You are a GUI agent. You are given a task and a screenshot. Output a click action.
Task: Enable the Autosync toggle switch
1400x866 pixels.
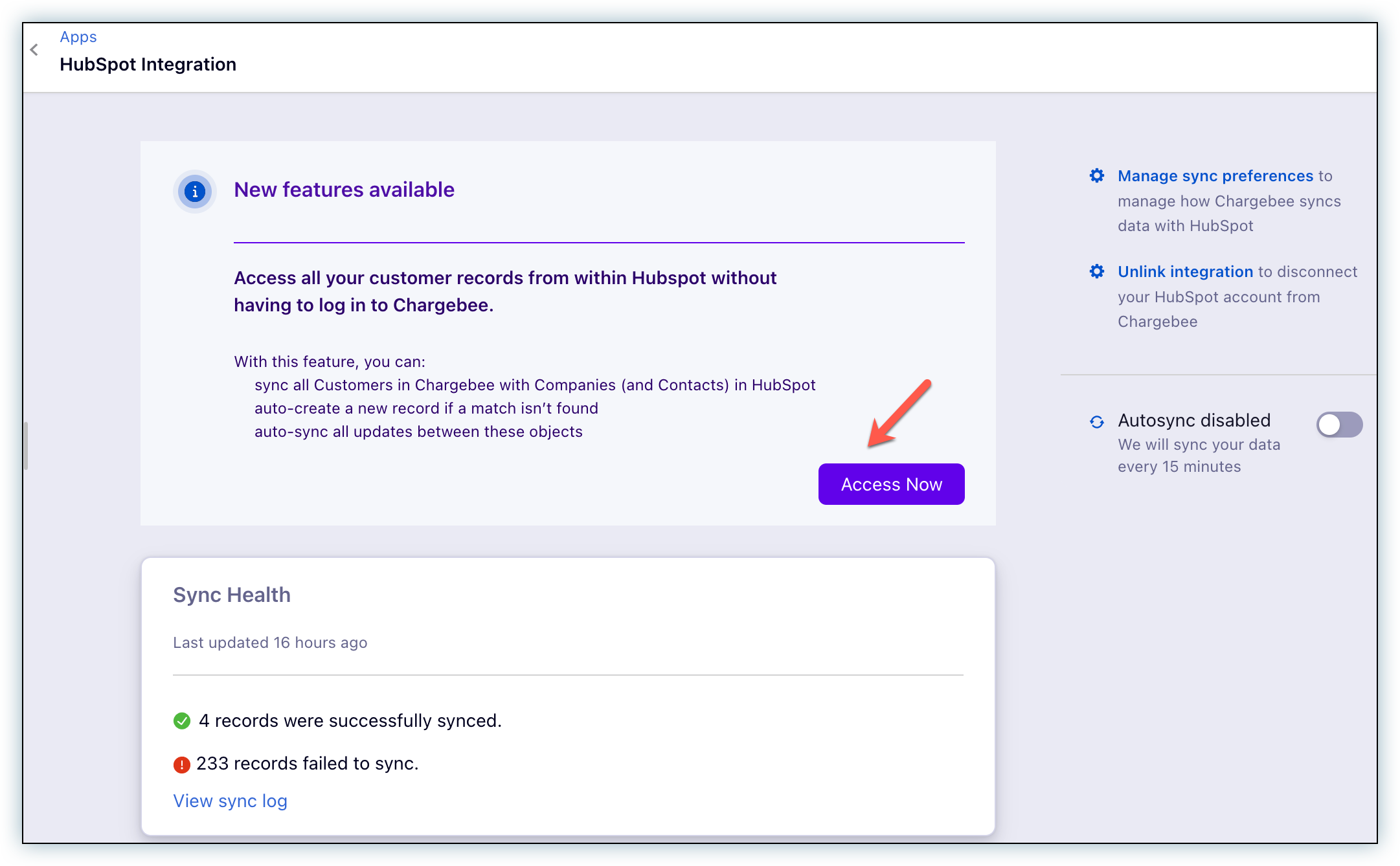pyautogui.click(x=1338, y=425)
